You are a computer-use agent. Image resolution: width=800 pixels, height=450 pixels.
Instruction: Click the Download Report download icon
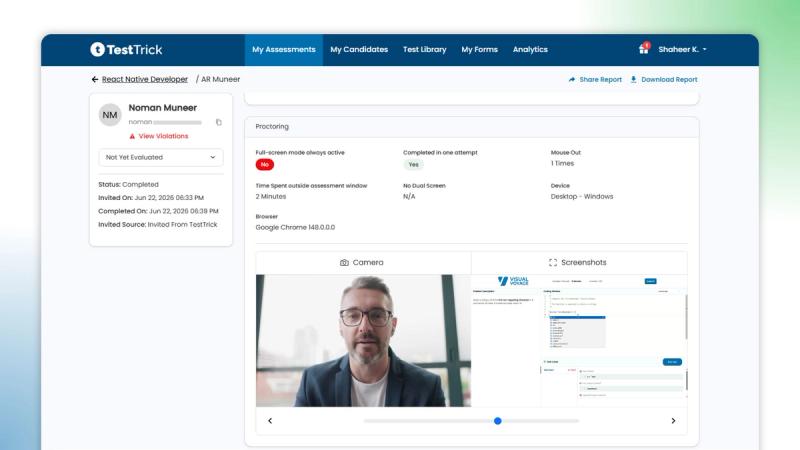point(634,80)
